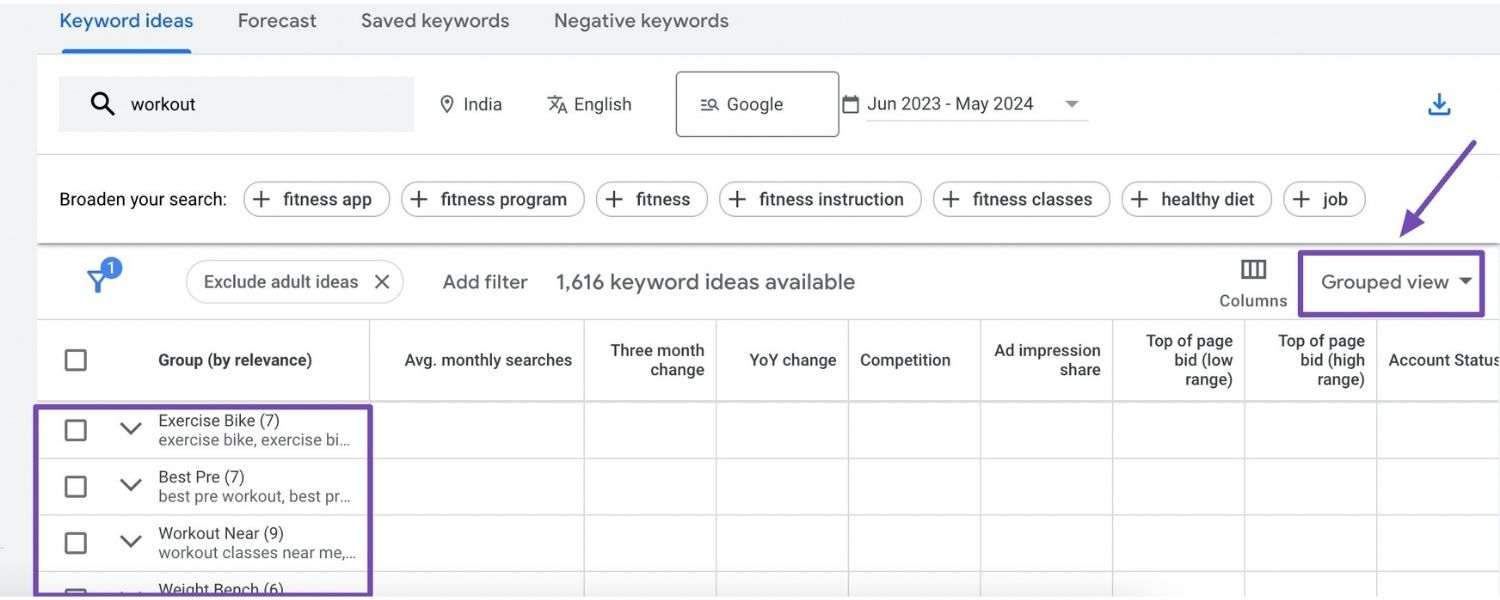Click Add filter
Screen dimensions: 1500x600
point(485,282)
